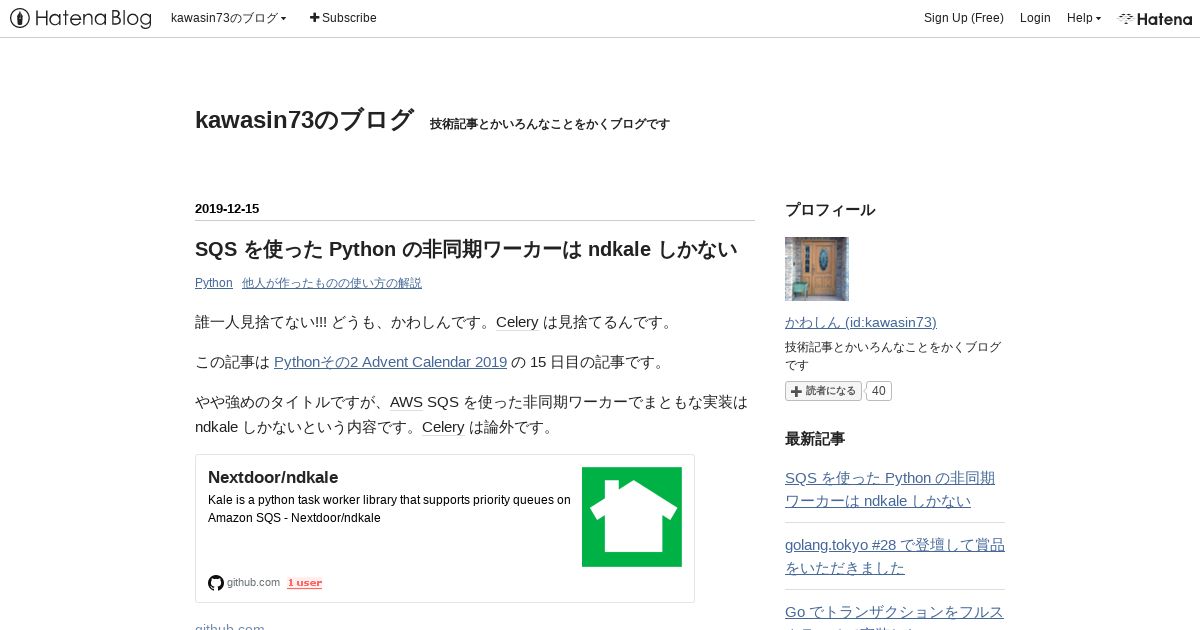Open profile link かわしん (id:kawasin73)

point(861,322)
